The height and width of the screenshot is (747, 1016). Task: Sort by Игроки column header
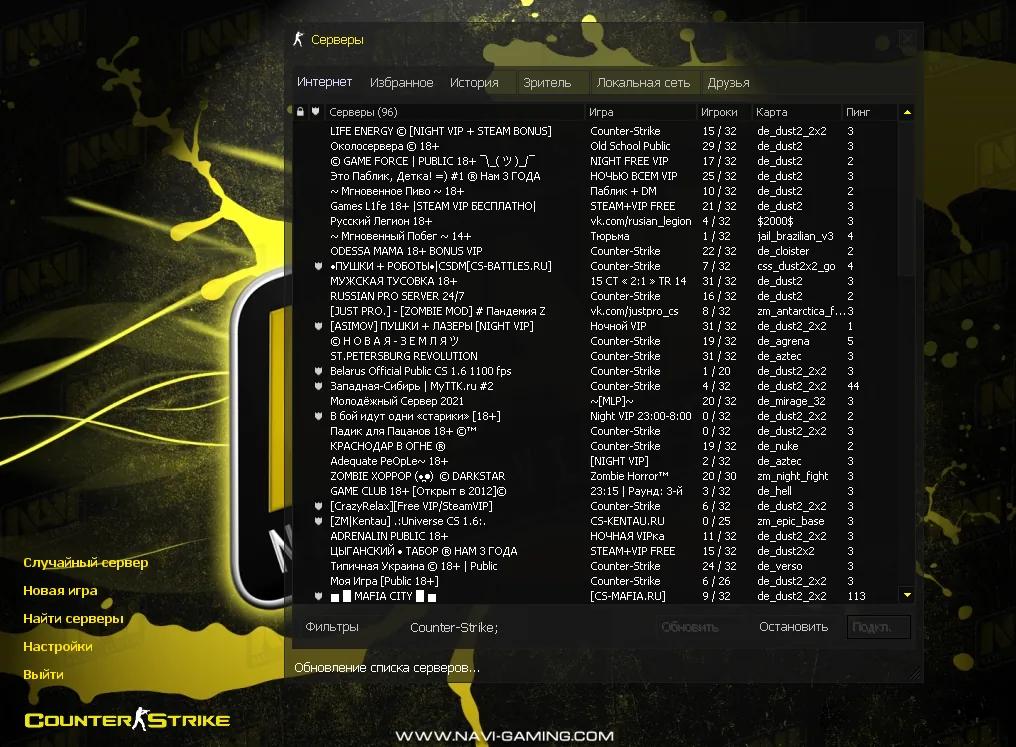click(724, 112)
